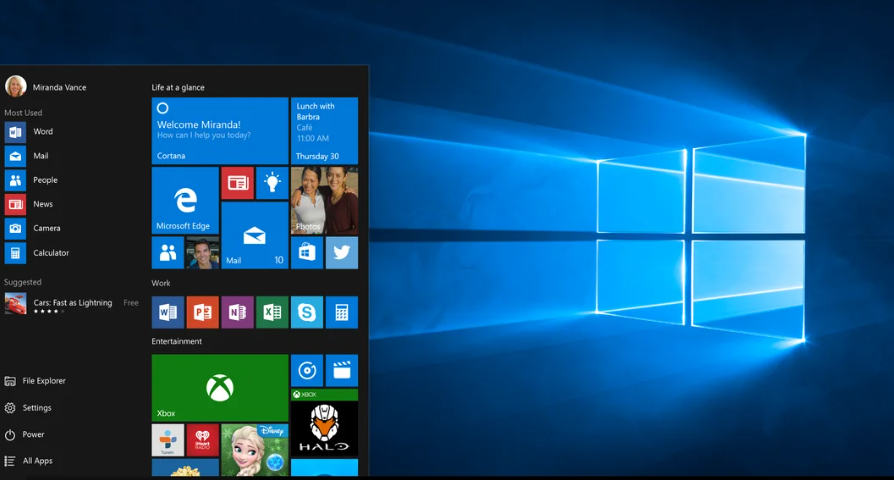Image resolution: width=894 pixels, height=480 pixels.
Task: Click the Power button
Action: [25, 434]
